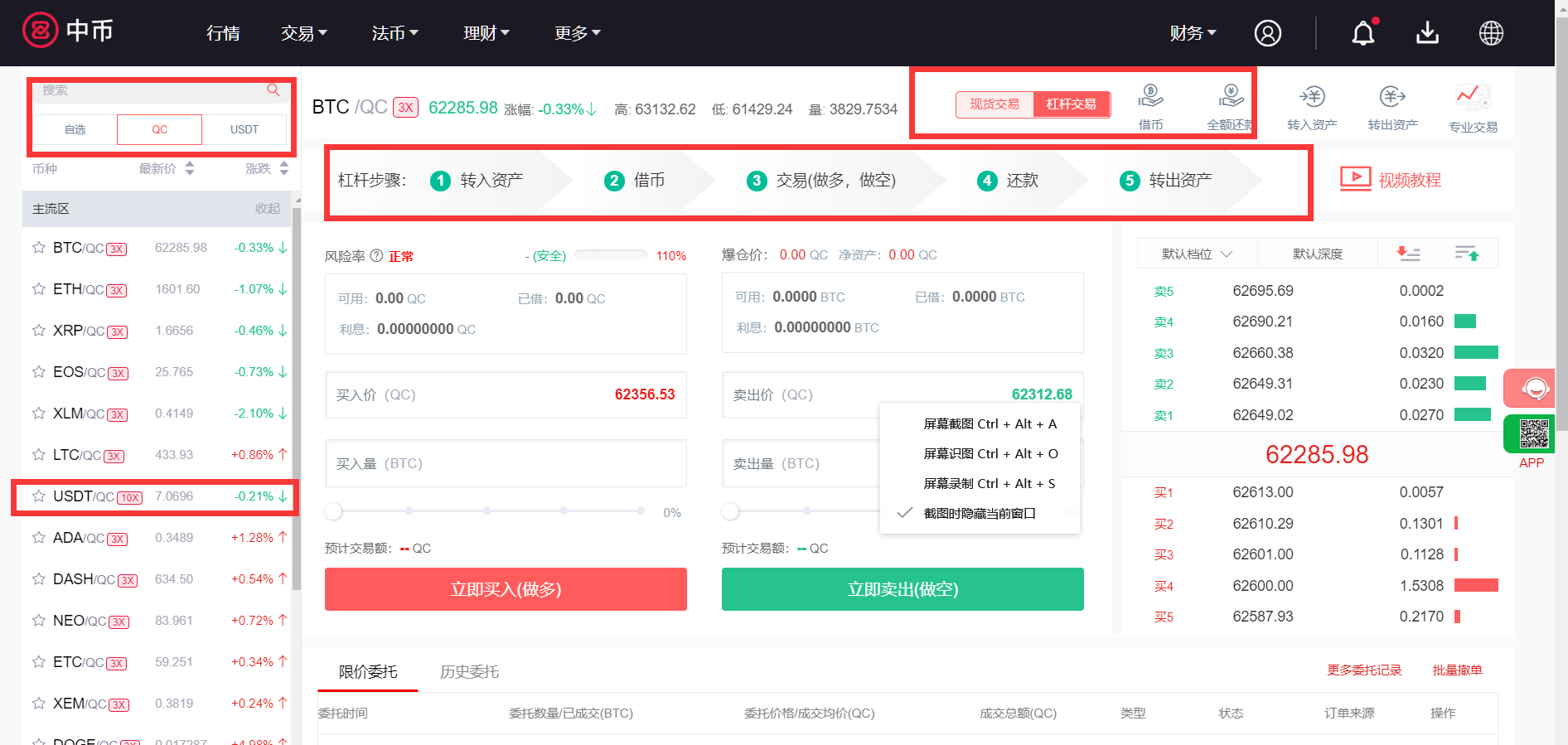Open the 默认档位 dropdown

click(x=1197, y=254)
